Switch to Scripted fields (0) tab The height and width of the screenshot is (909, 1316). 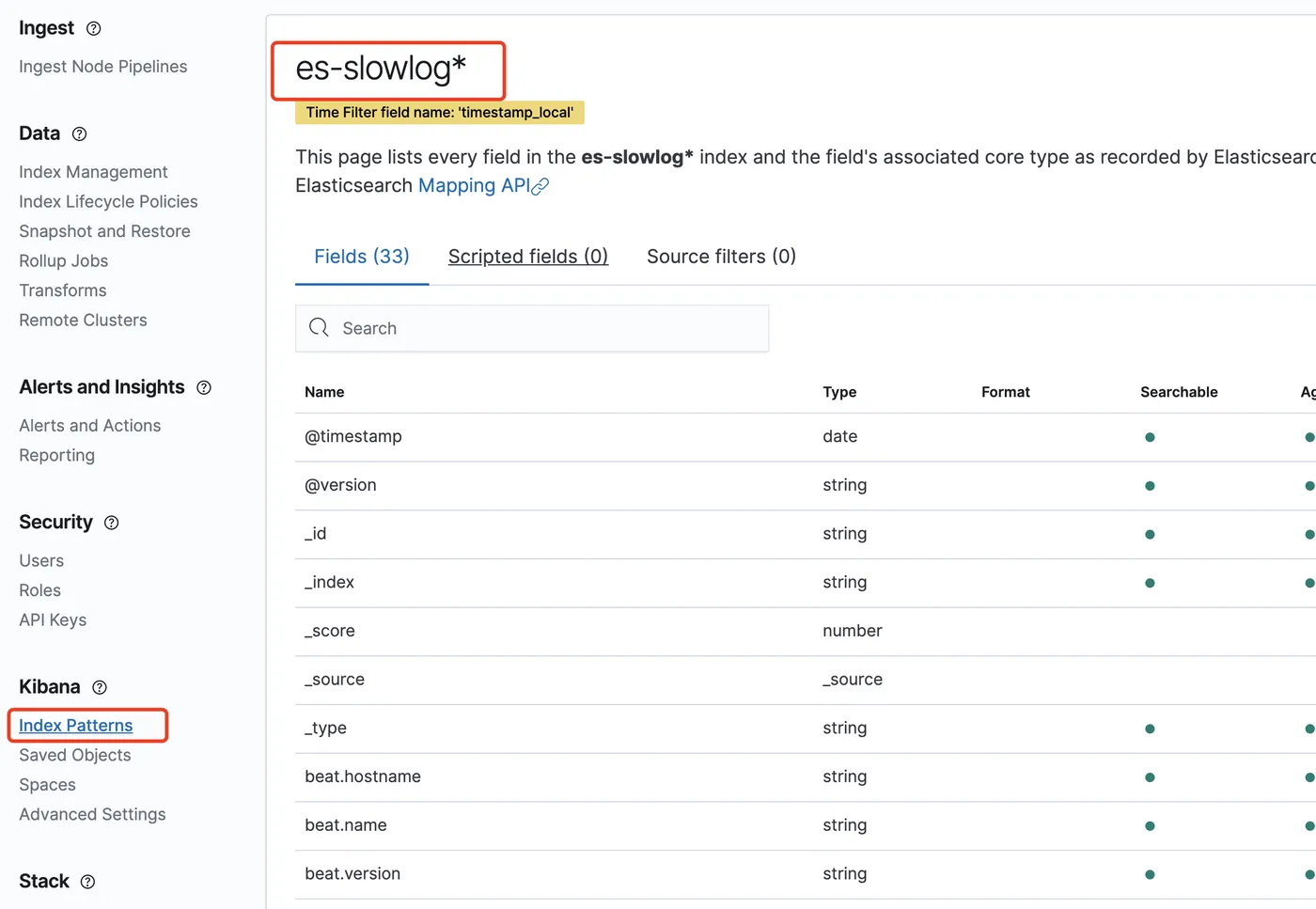(528, 257)
